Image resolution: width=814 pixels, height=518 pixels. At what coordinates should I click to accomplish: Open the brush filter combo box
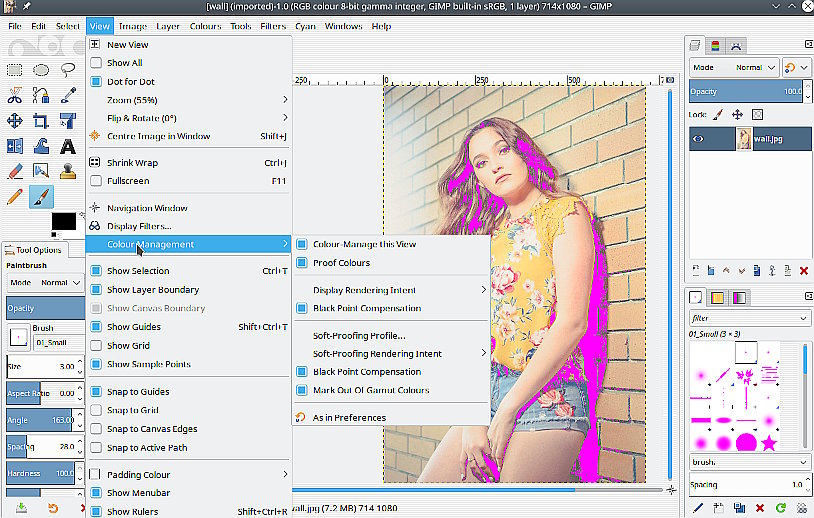748,318
